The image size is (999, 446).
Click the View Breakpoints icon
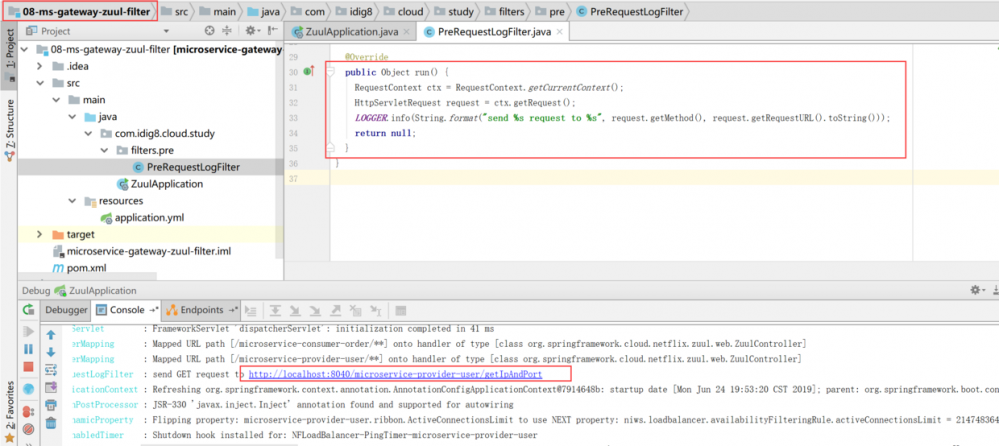click(28, 414)
